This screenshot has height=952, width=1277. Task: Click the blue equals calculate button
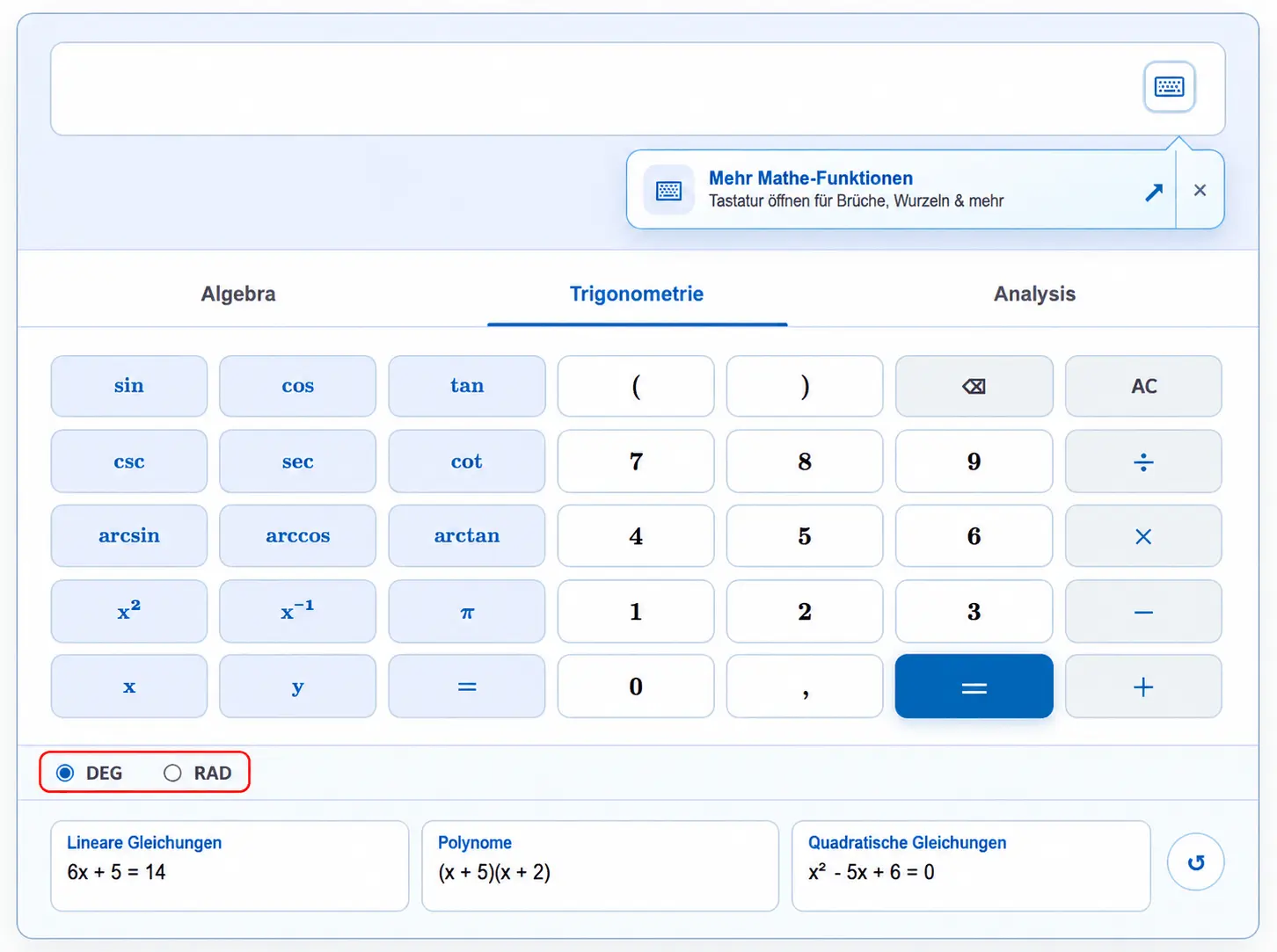coord(974,687)
